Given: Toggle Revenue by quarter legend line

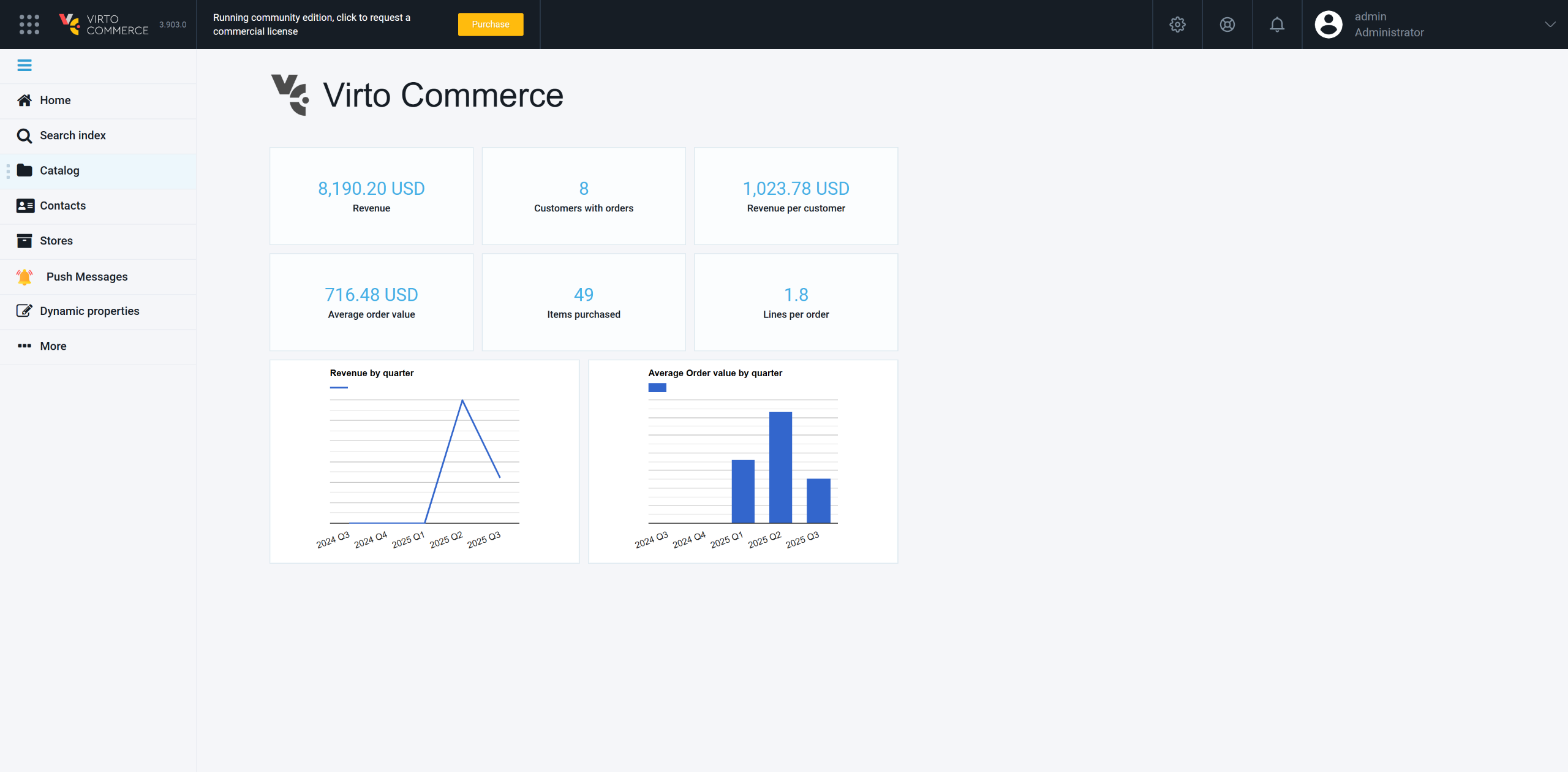Looking at the screenshot, I should (x=339, y=387).
